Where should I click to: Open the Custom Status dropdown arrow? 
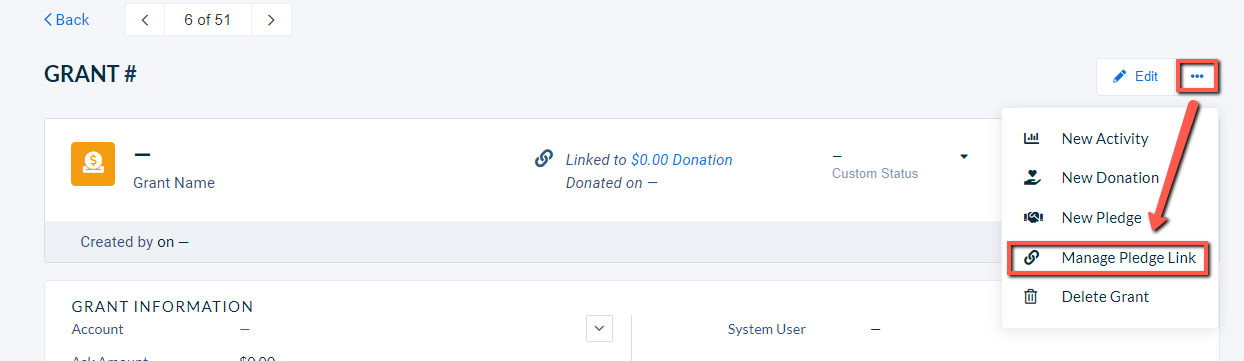964,157
